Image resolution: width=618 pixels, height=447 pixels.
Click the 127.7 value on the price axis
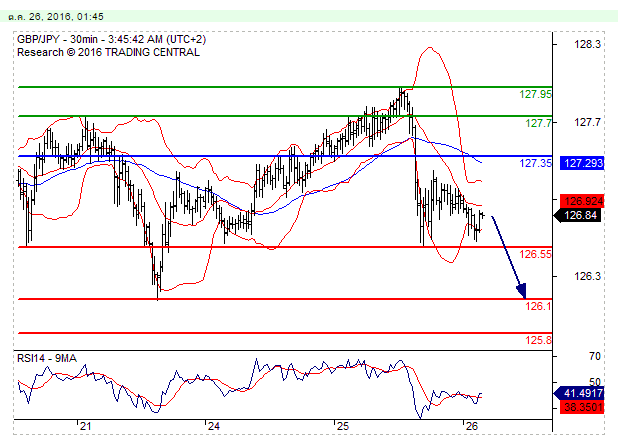(x=587, y=122)
